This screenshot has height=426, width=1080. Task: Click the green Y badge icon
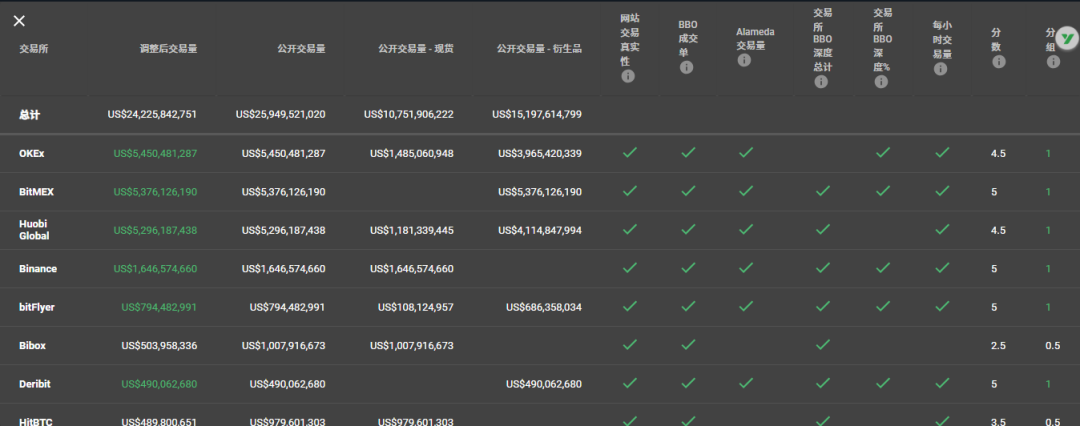[1067, 37]
